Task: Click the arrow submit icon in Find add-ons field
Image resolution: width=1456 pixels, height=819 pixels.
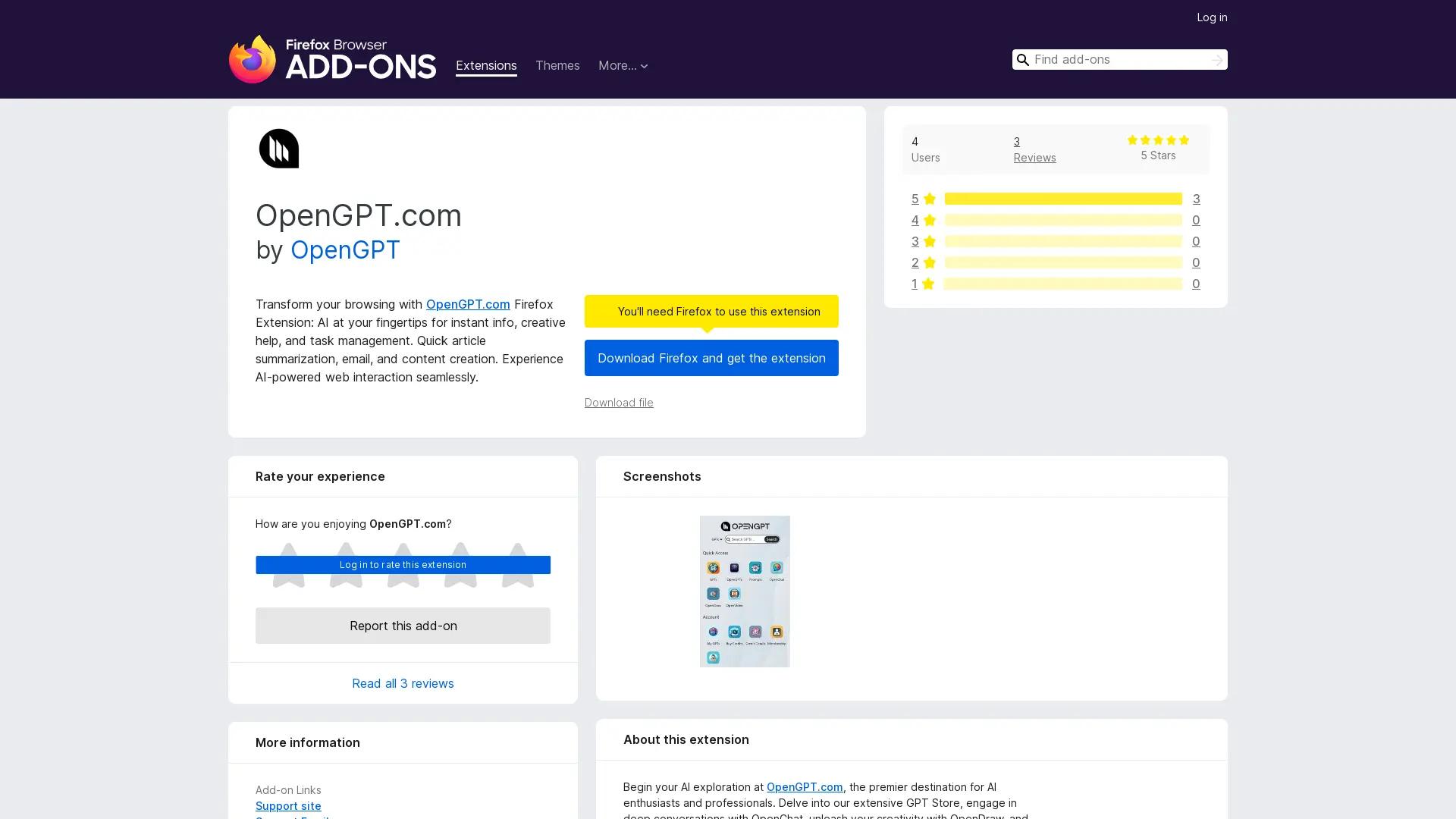Action: 1216,60
